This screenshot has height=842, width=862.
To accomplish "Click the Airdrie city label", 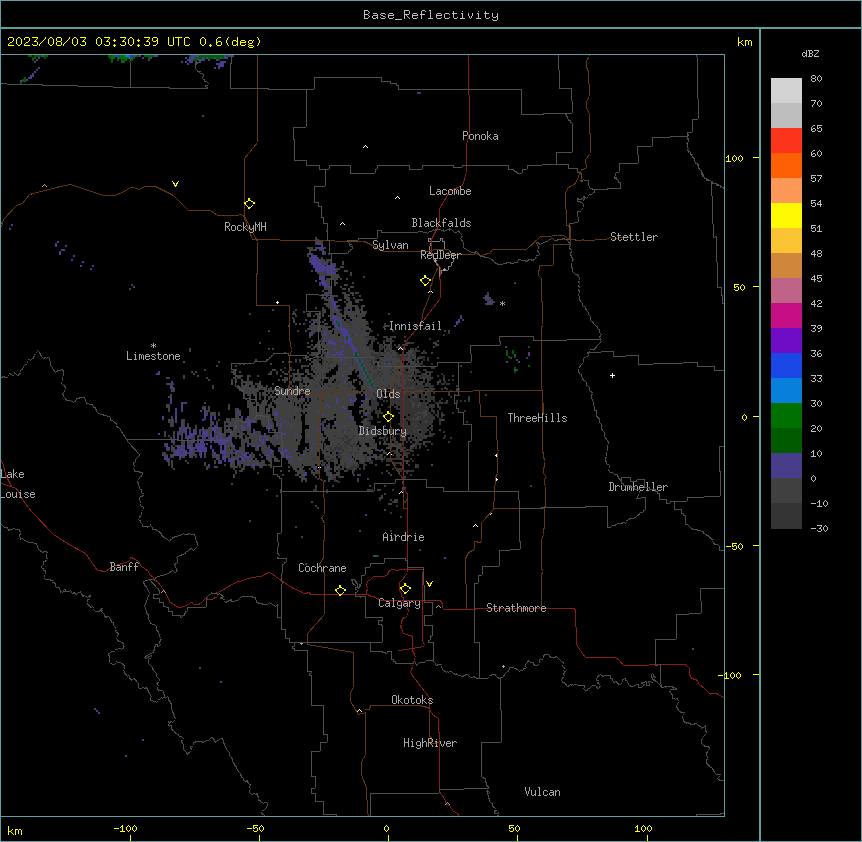I will click(404, 537).
